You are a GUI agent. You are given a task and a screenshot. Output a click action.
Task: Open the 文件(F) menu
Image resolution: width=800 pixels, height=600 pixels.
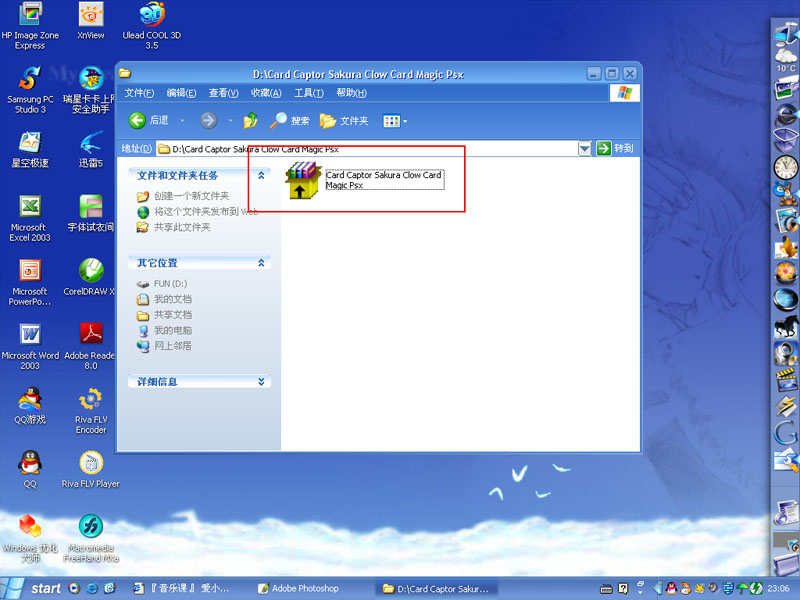pyautogui.click(x=139, y=93)
